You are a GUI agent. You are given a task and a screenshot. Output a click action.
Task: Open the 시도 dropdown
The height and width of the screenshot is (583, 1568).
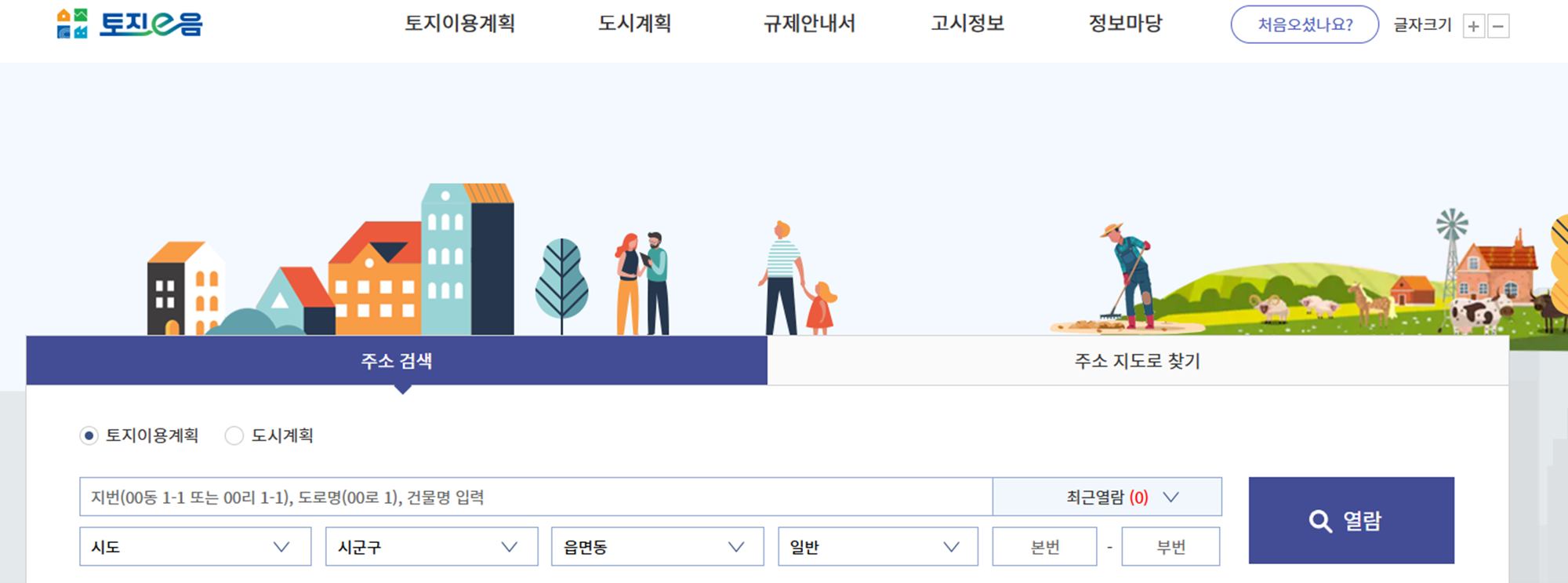(x=195, y=546)
